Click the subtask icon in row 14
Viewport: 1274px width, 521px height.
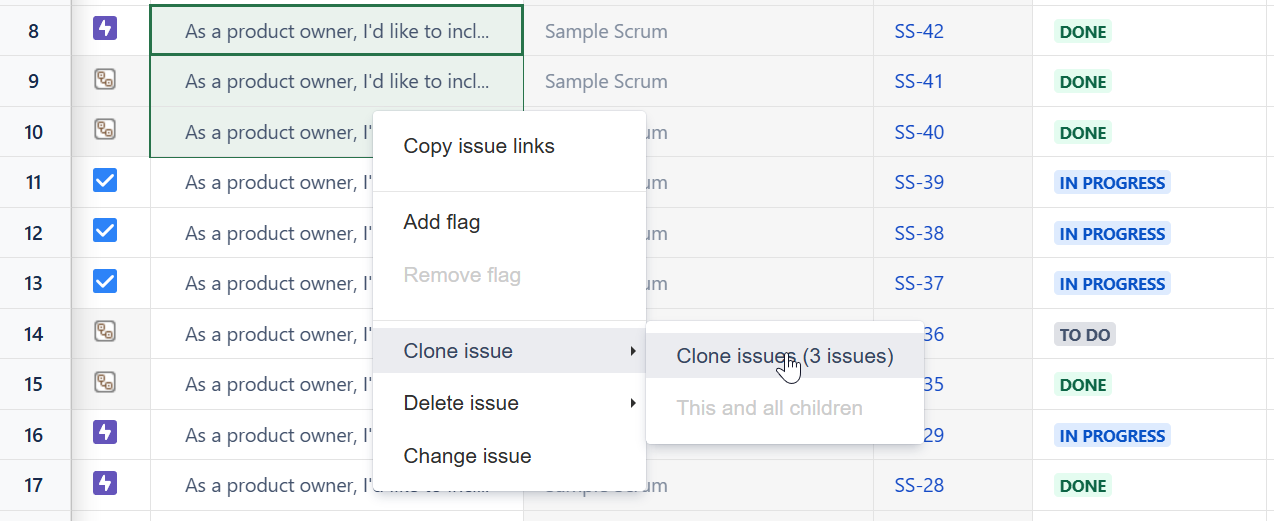tap(105, 331)
